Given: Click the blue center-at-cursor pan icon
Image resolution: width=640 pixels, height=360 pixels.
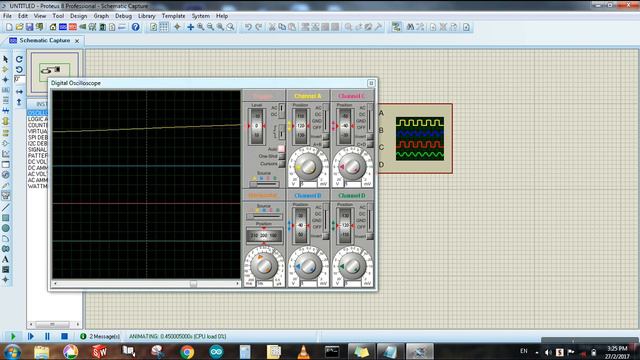Looking at the screenshot, I should 190,27.
